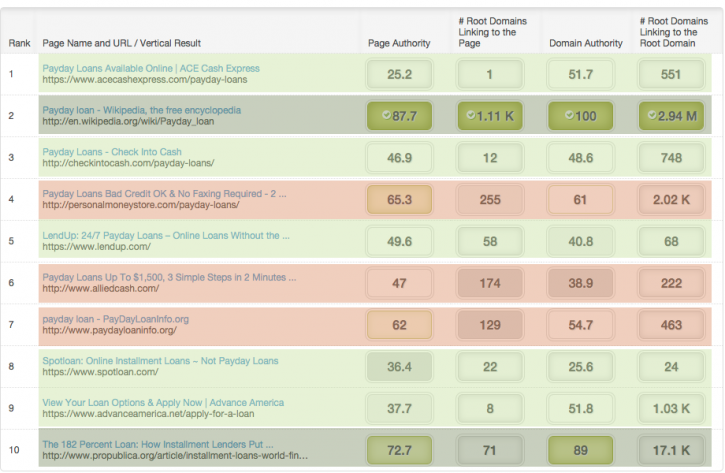The height and width of the screenshot is (473, 725).
Task: Click the rank 10 number cell
Action: pos(14,450)
